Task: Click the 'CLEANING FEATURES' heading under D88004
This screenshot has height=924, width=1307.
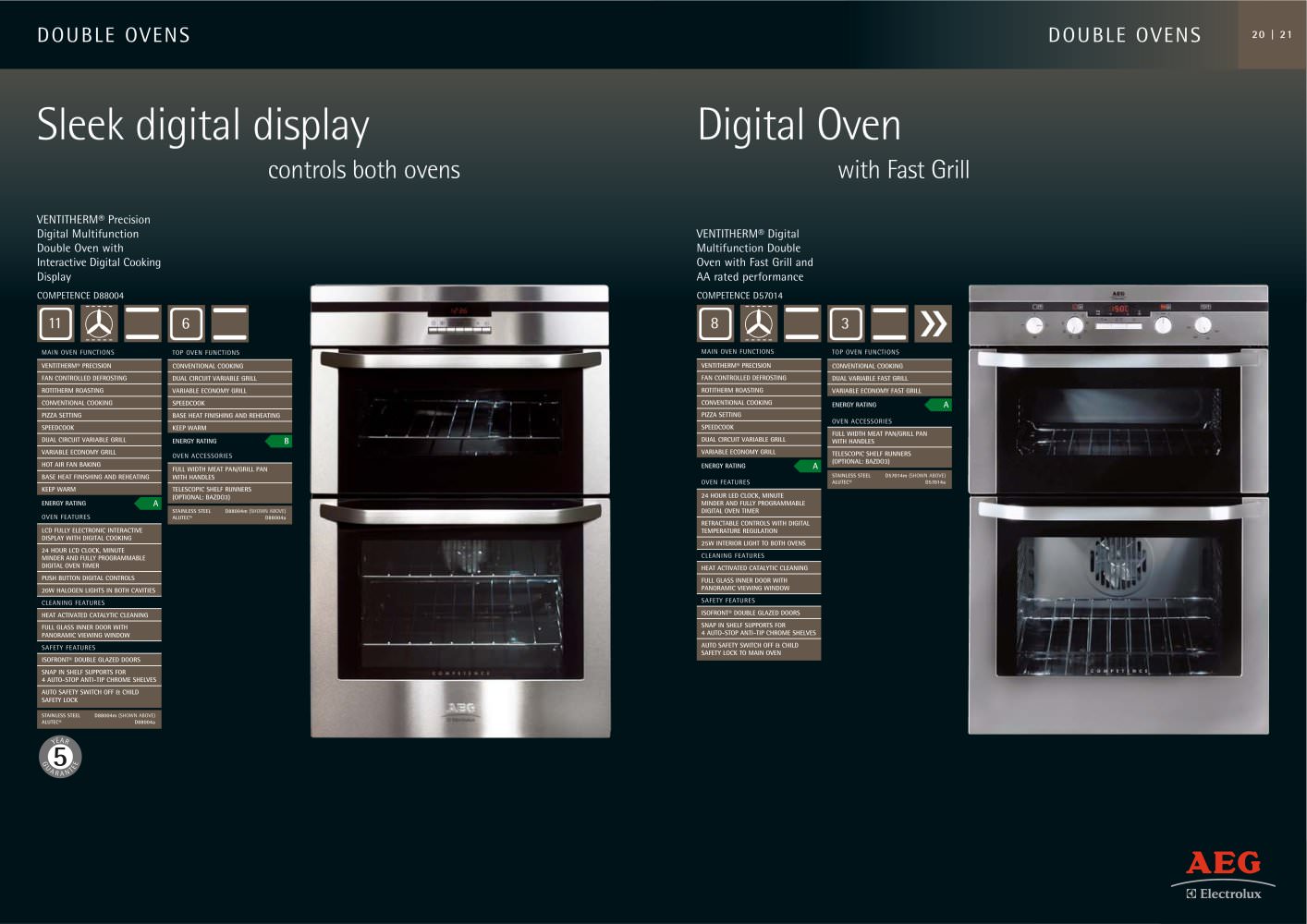Action: tap(73, 603)
